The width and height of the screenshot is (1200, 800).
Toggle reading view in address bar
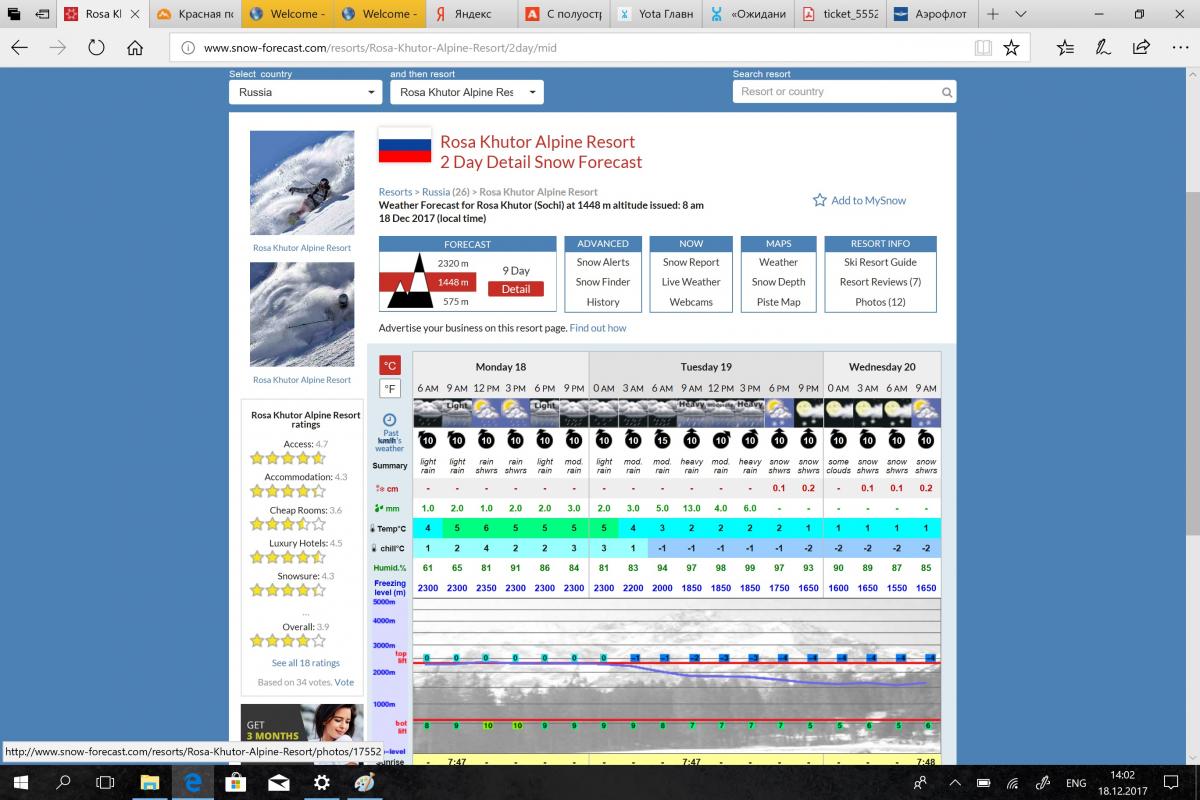coord(983,47)
